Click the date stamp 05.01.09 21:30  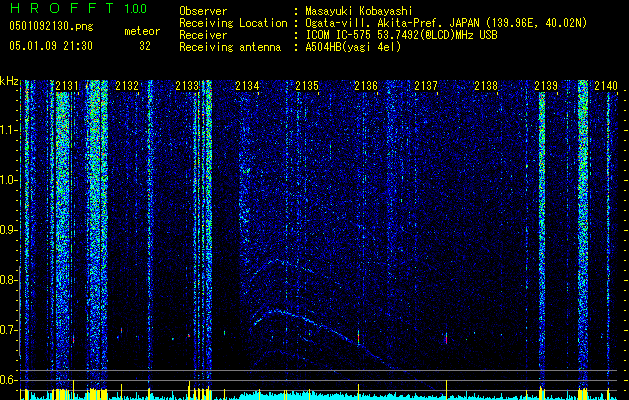pos(51,46)
